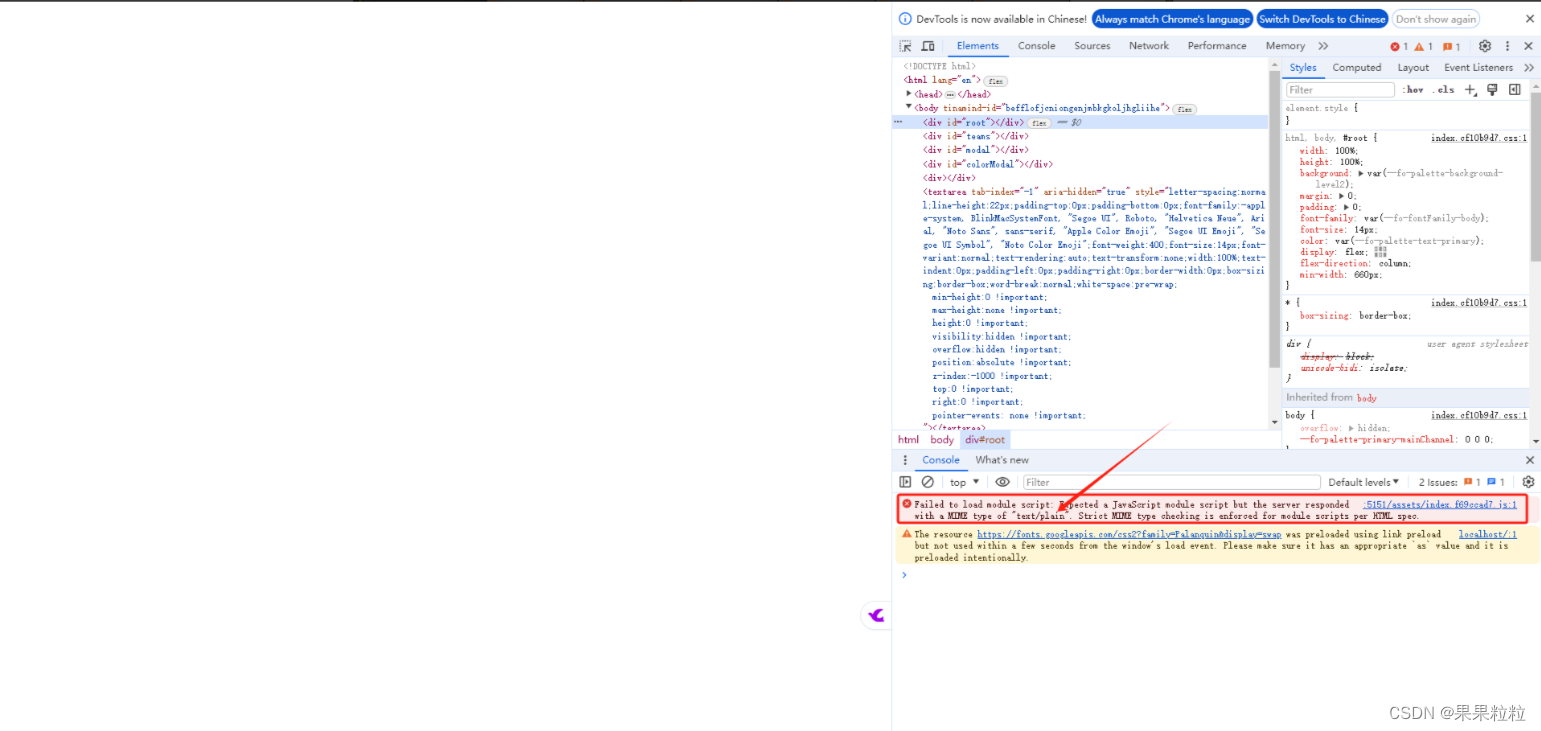Expand the head element node

pos(909,94)
